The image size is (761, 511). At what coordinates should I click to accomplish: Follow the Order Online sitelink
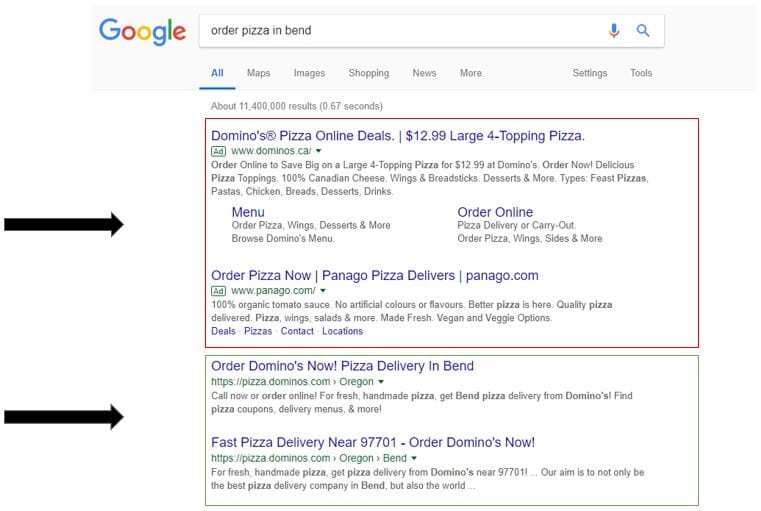(495, 212)
